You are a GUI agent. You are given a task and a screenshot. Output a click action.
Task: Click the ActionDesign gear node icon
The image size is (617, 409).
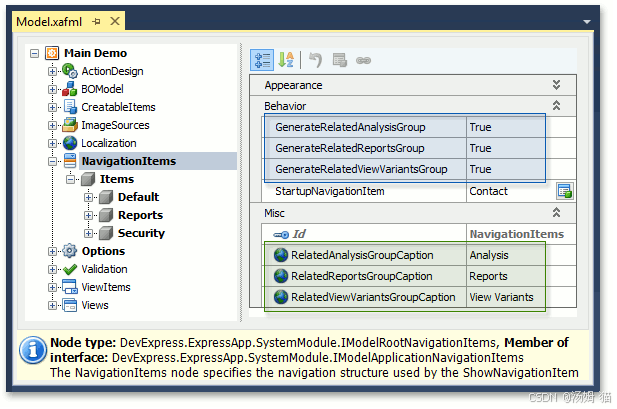(70, 71)
